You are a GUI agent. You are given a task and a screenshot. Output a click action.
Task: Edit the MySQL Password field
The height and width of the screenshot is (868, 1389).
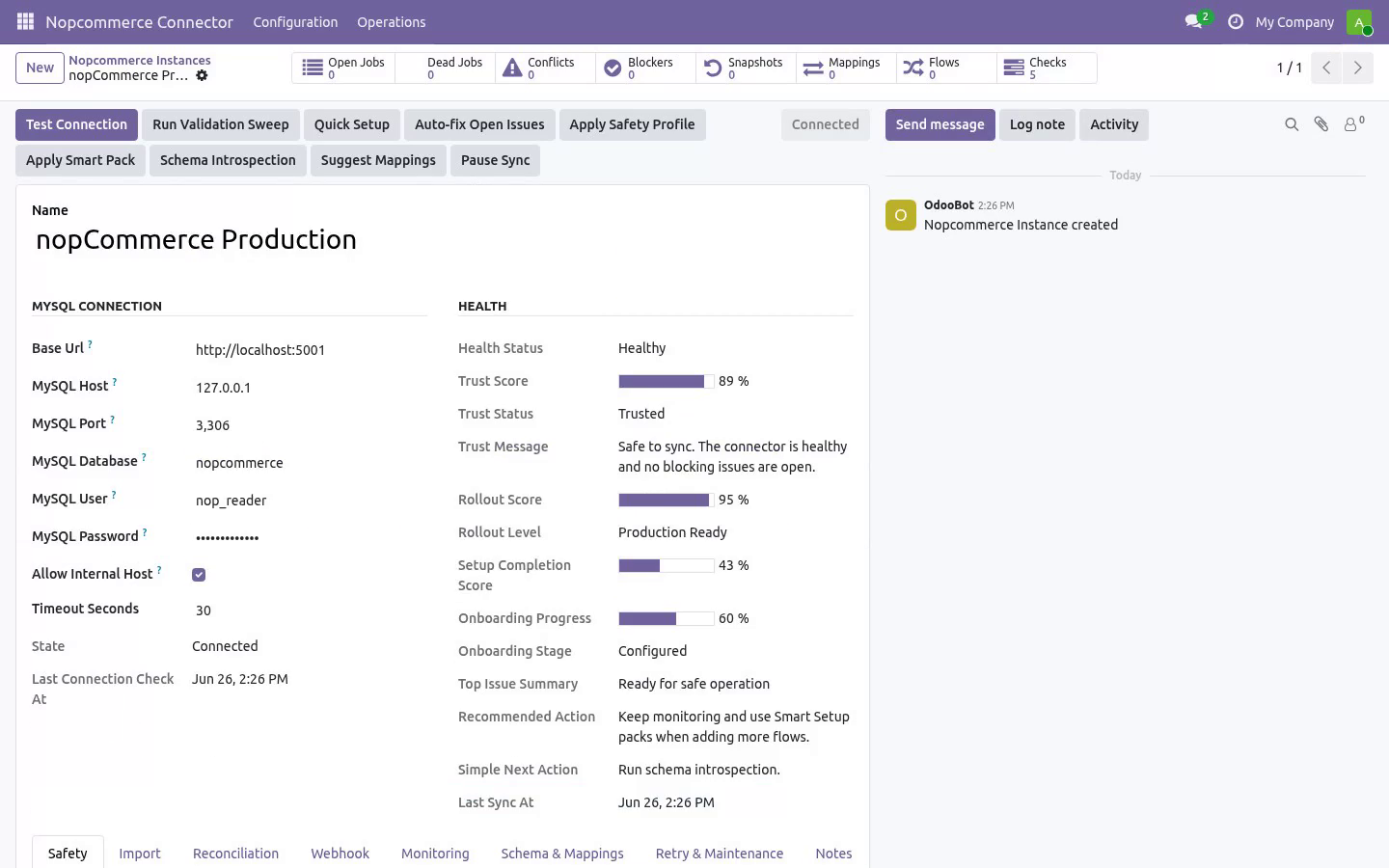310,538
